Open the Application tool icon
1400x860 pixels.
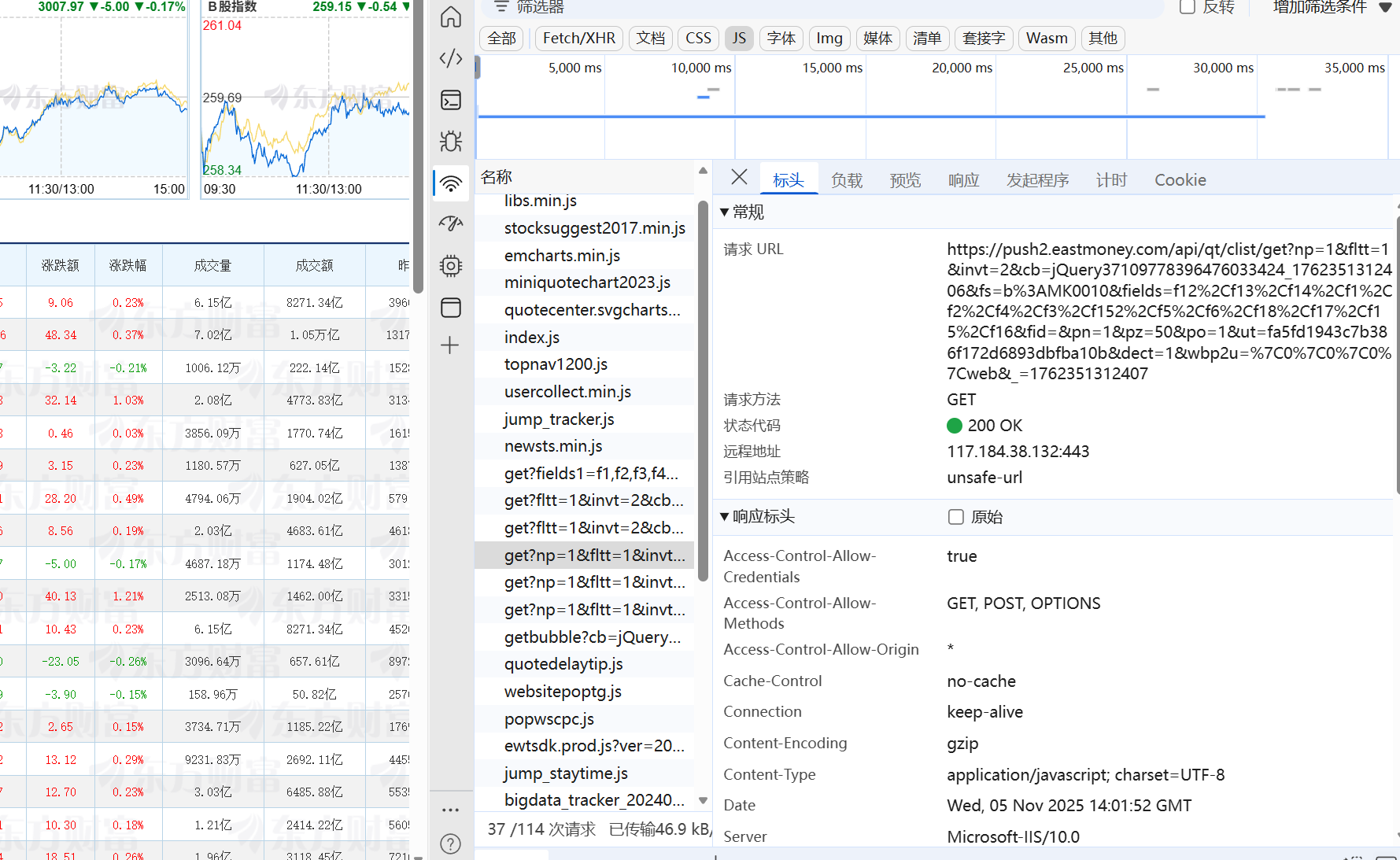click(451, 308)
